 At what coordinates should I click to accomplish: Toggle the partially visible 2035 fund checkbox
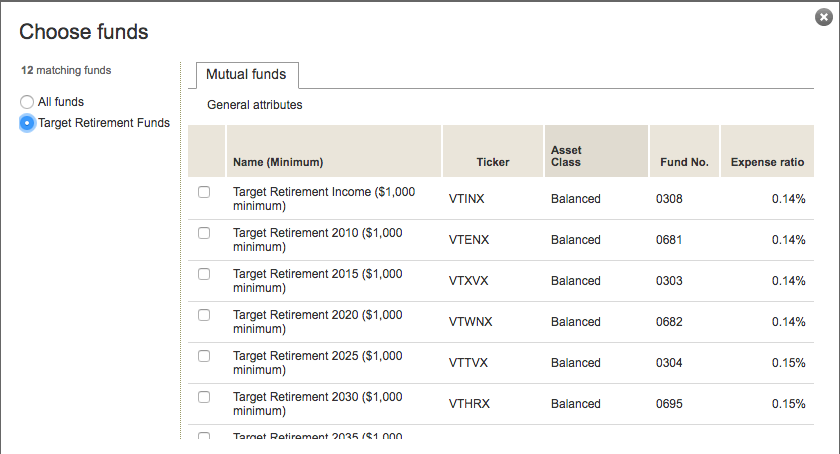pos(204,437)
